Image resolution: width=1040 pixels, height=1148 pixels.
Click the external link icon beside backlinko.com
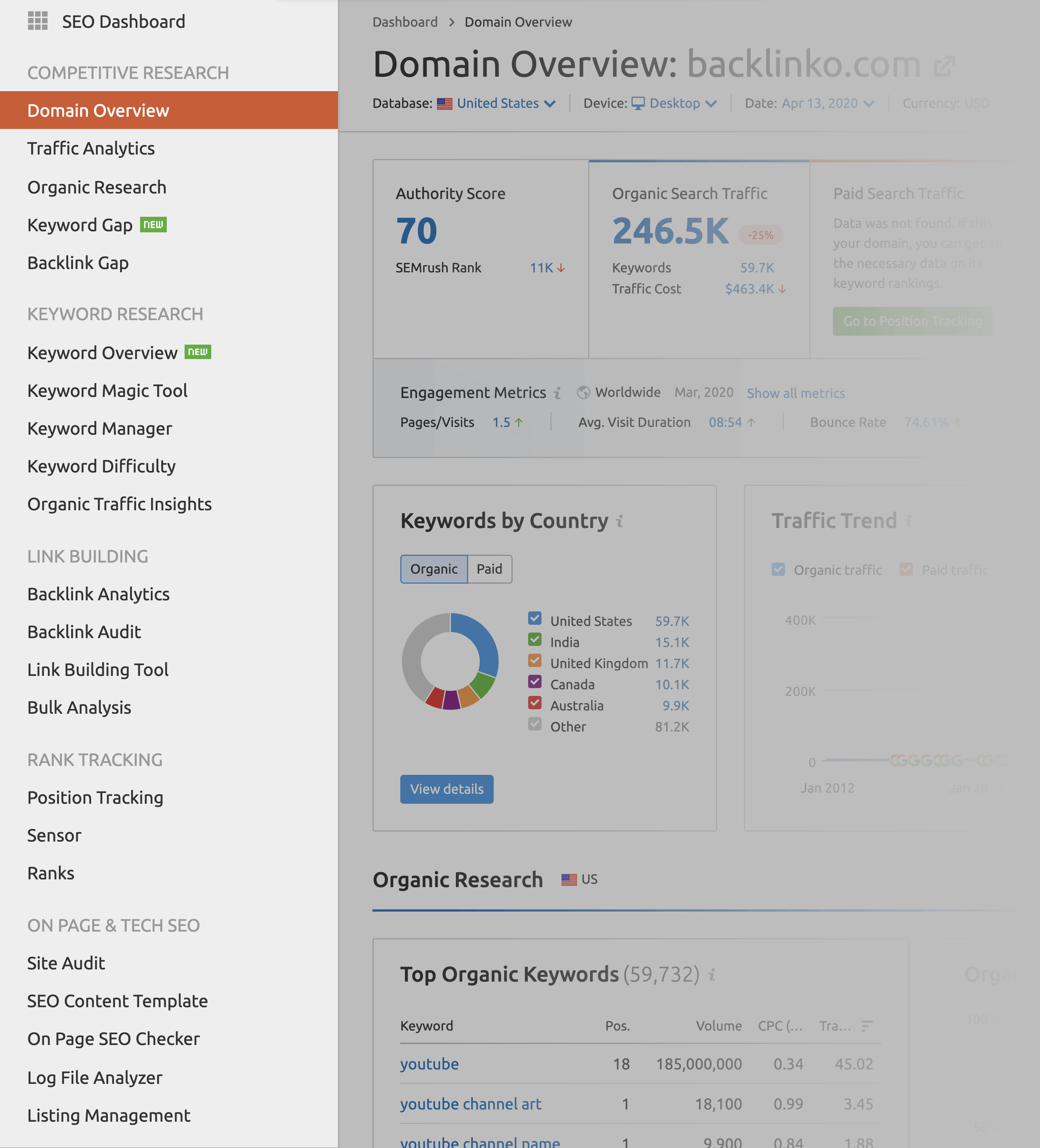pos(944,66)
